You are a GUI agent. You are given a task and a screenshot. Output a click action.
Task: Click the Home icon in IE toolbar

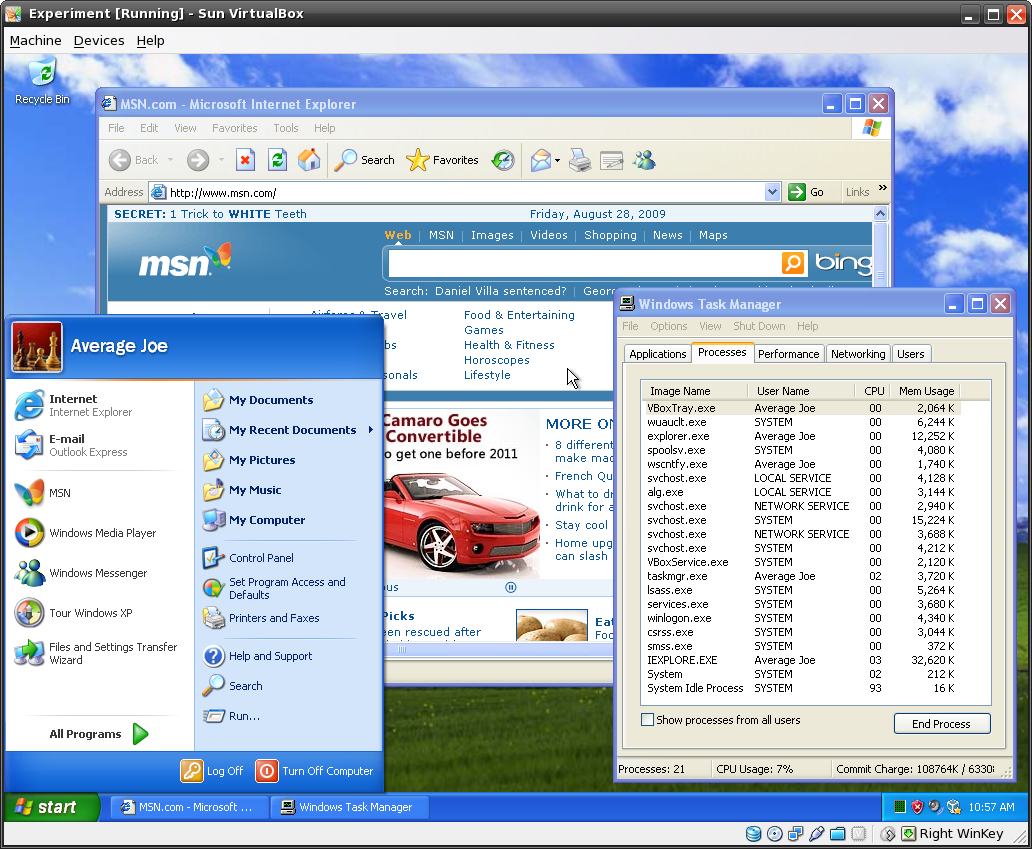(309, 160)
